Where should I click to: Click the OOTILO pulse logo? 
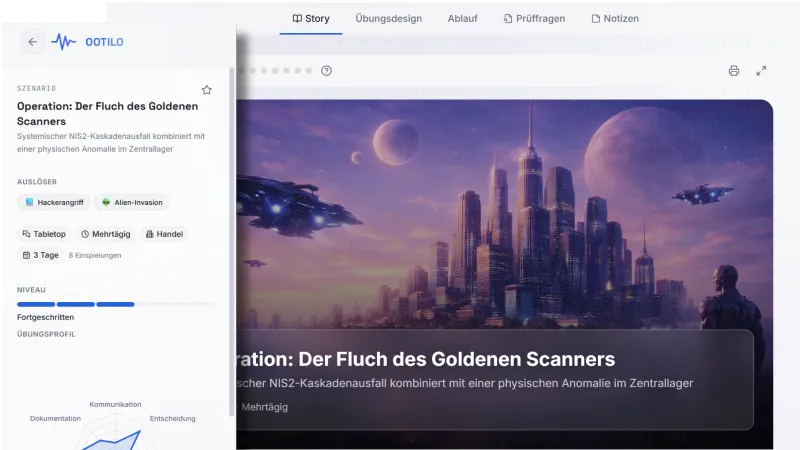pyautogui.click(x=63, y=42)
